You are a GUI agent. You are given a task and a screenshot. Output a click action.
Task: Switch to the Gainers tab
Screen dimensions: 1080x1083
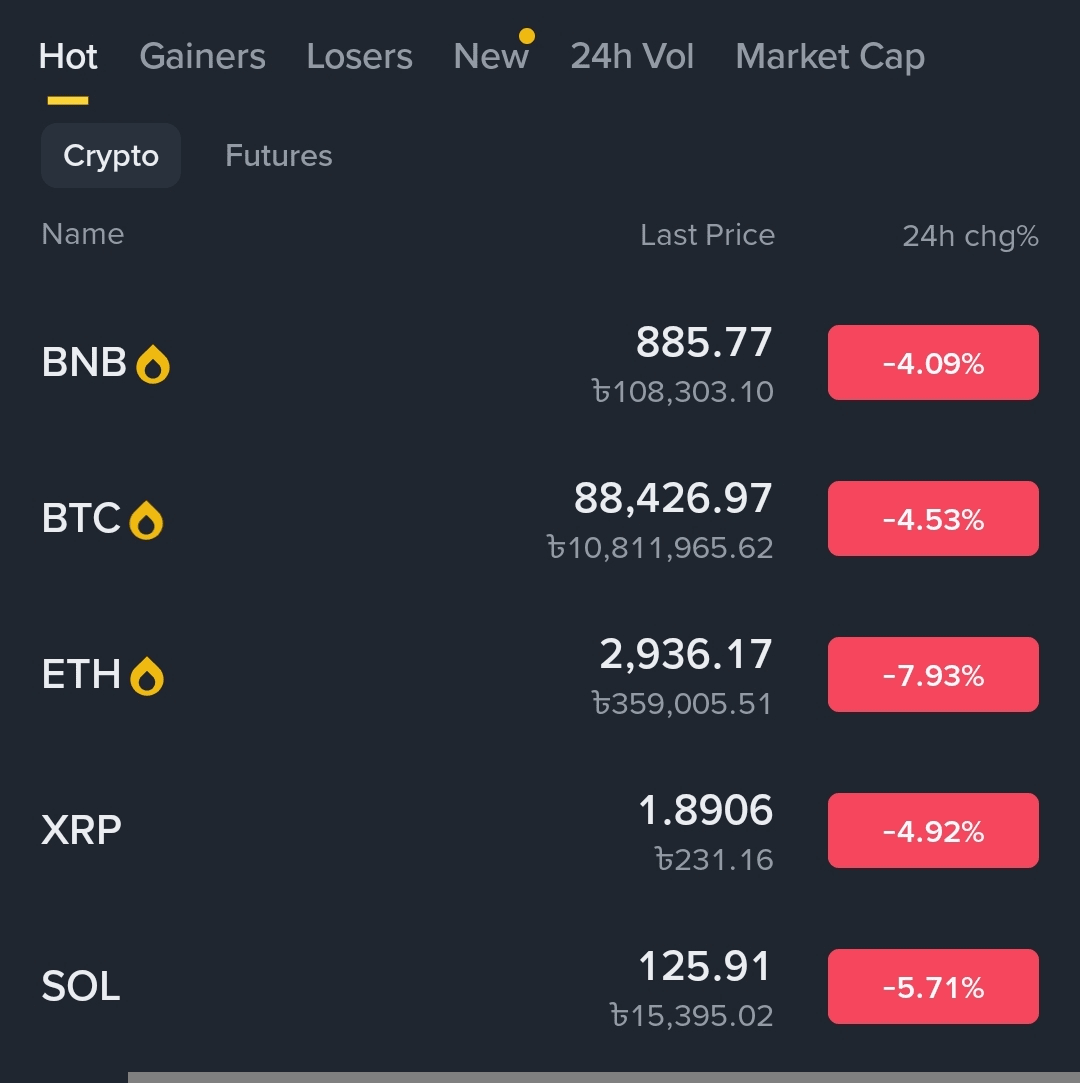tap(202, 57)
